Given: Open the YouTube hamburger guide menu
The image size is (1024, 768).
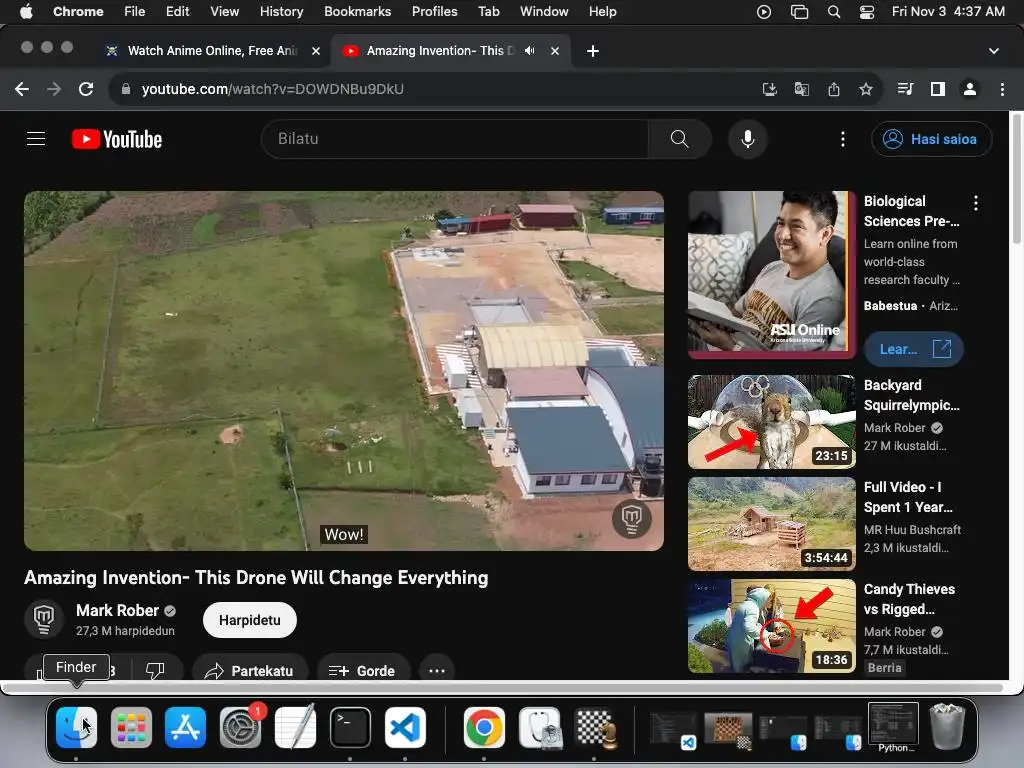Looking at the screenshot, I should pyautogui.click(x=36, y=138).
